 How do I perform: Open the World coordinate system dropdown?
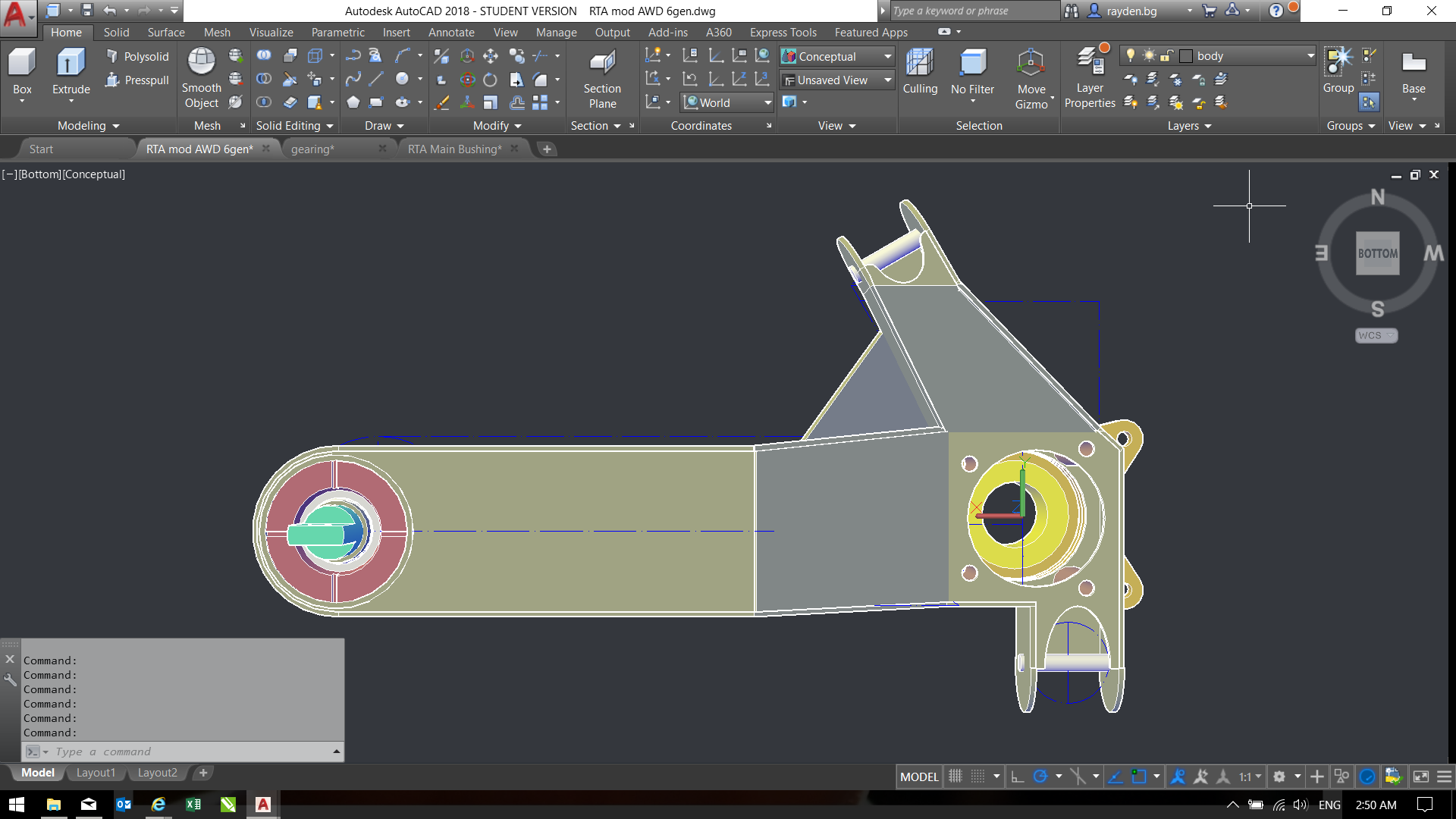767,102
